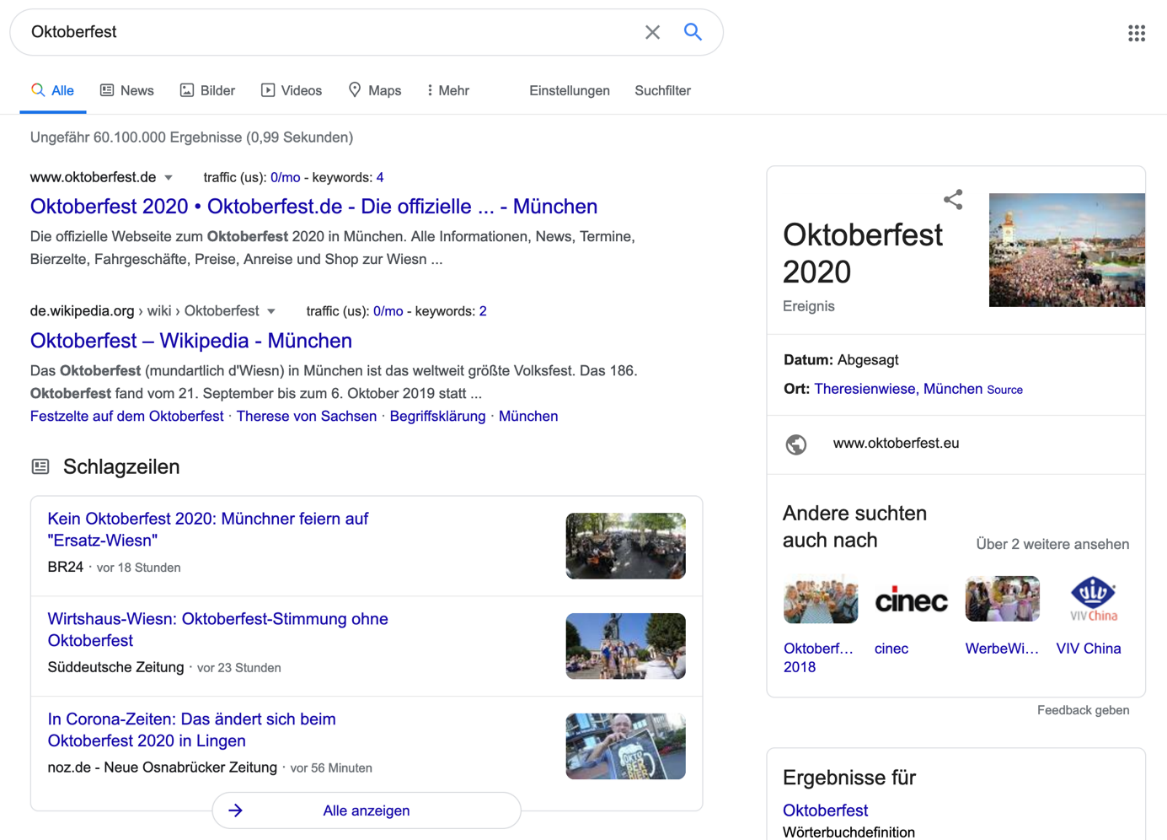Open the cinec related search link

[892, 649]
